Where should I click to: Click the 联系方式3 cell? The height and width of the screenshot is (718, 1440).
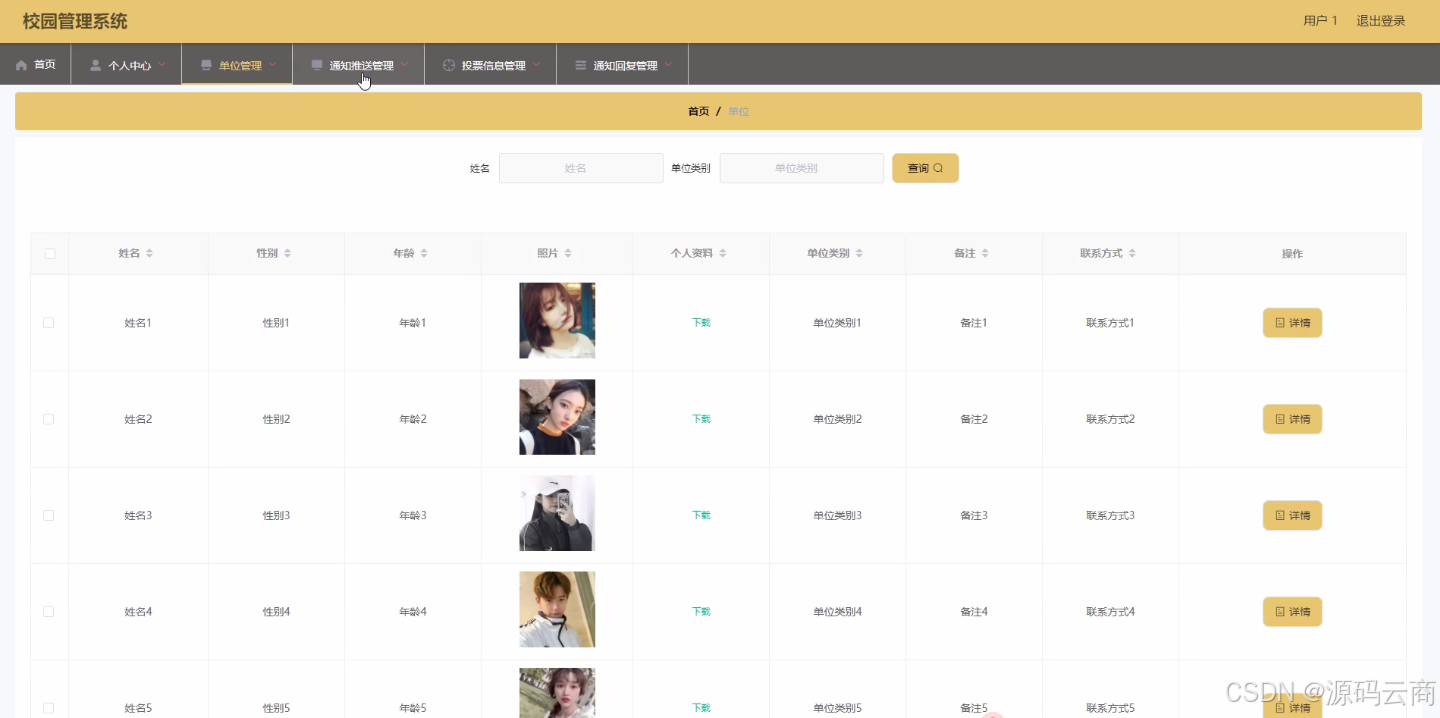pyautogui.click(x=1110, y=516)
